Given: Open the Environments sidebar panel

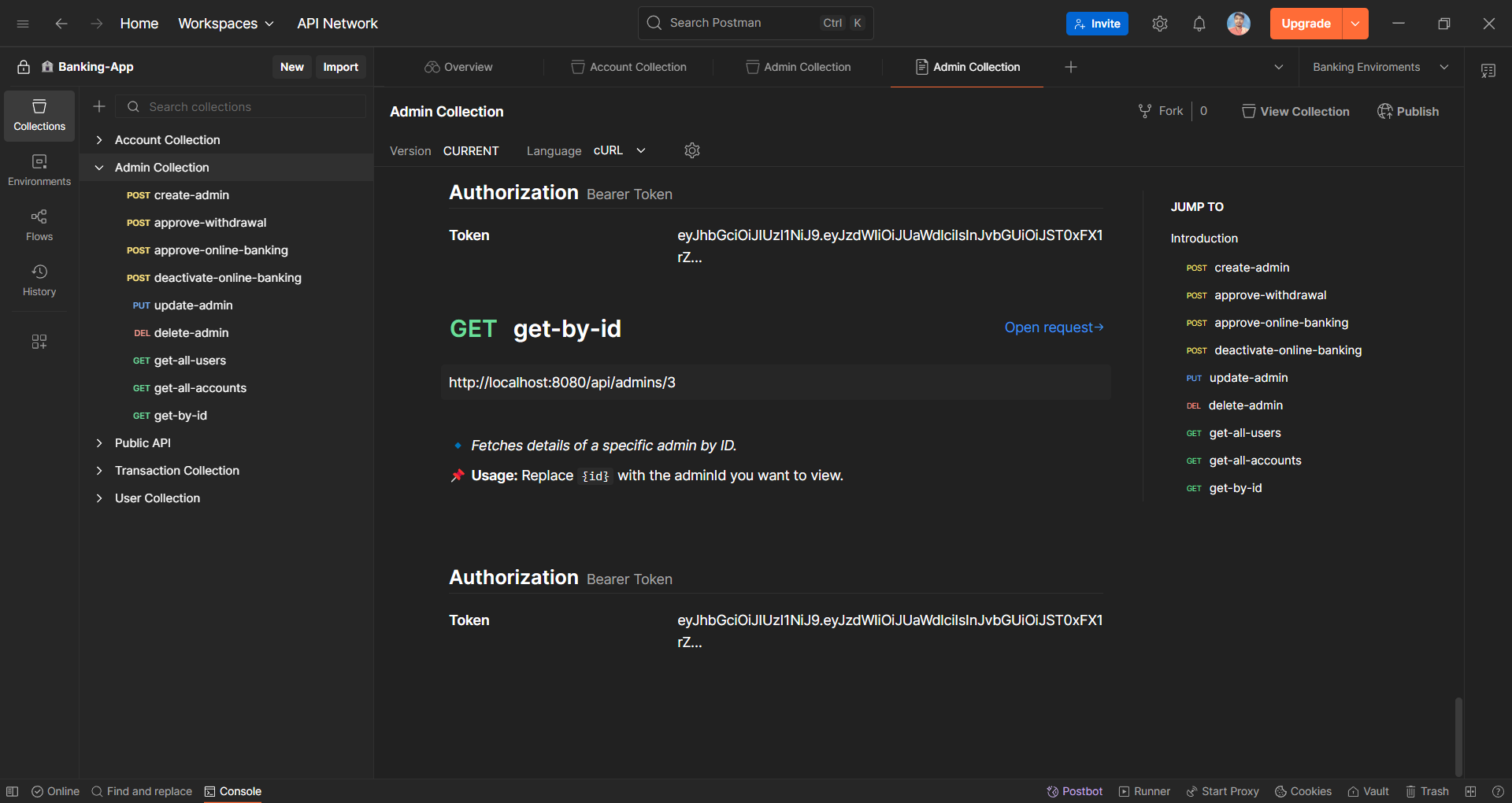Looking at the screenshot, I should [39, 169].
